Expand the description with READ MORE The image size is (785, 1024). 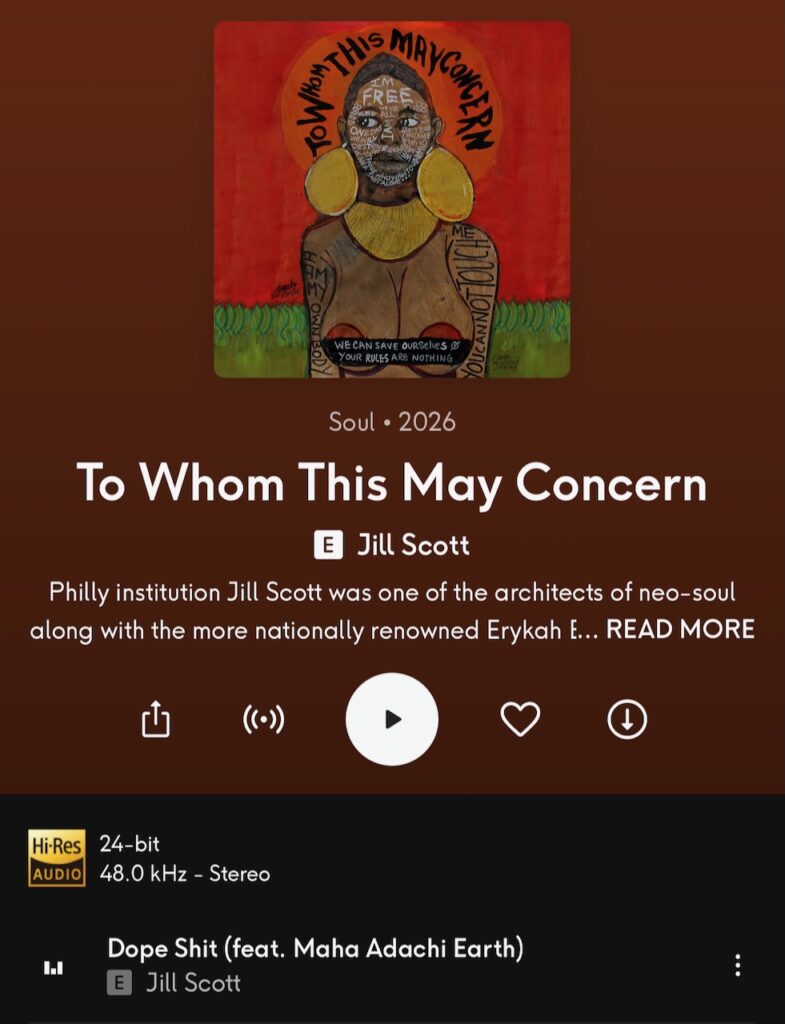click(681, 630)
